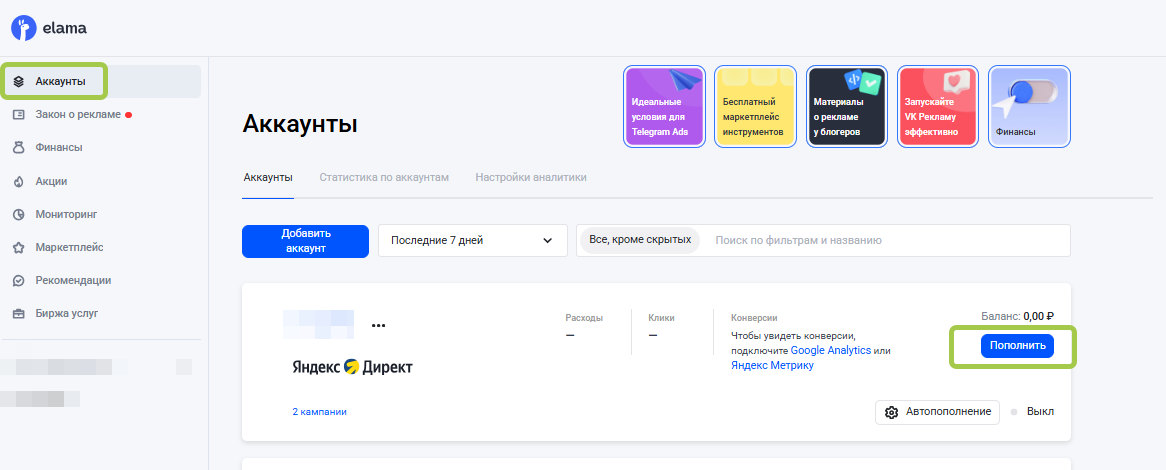Click the Добавить аккаунт button

[305, 240]
